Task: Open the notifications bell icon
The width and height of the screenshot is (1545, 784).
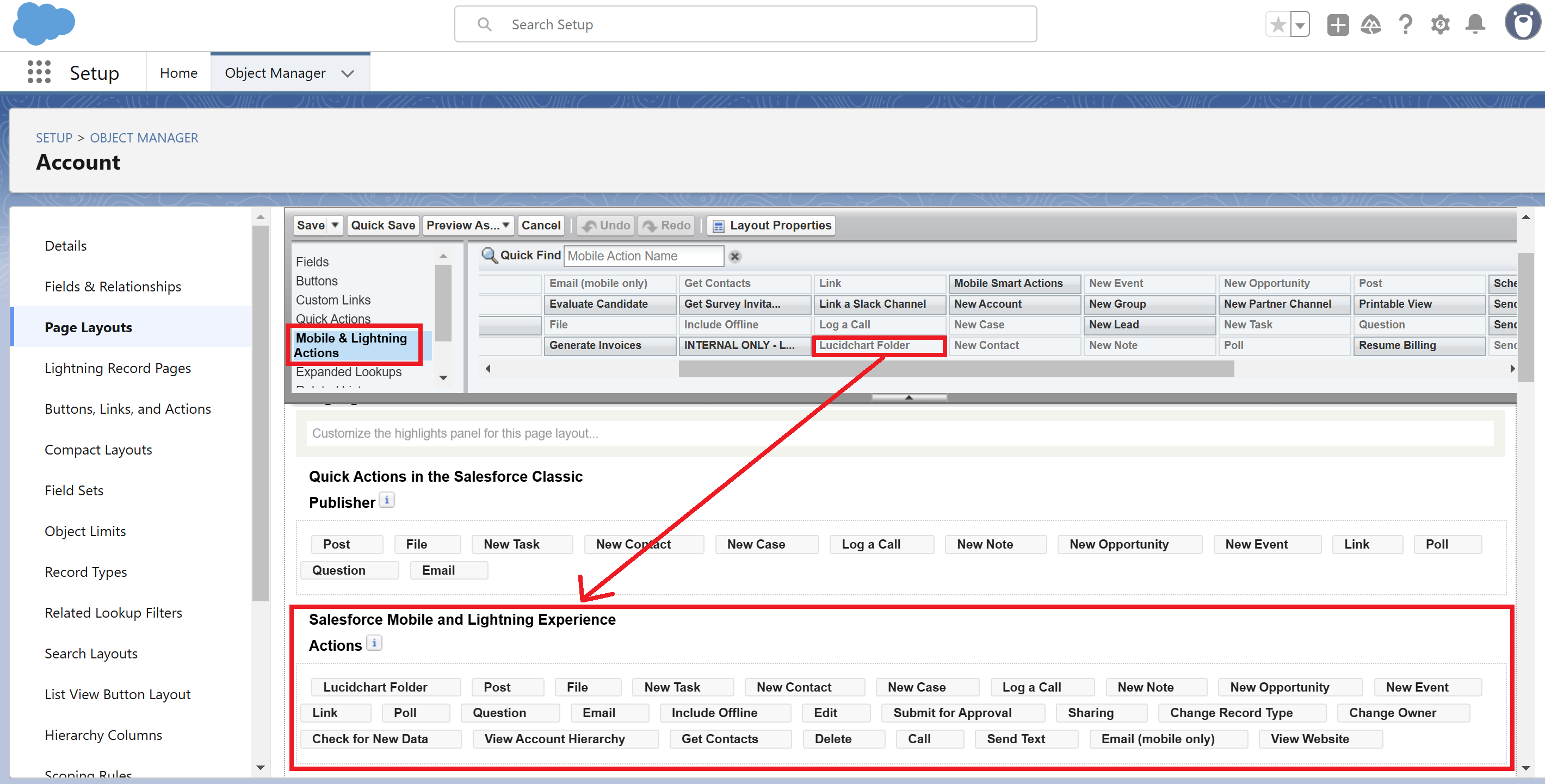Action: point(1475,24)
